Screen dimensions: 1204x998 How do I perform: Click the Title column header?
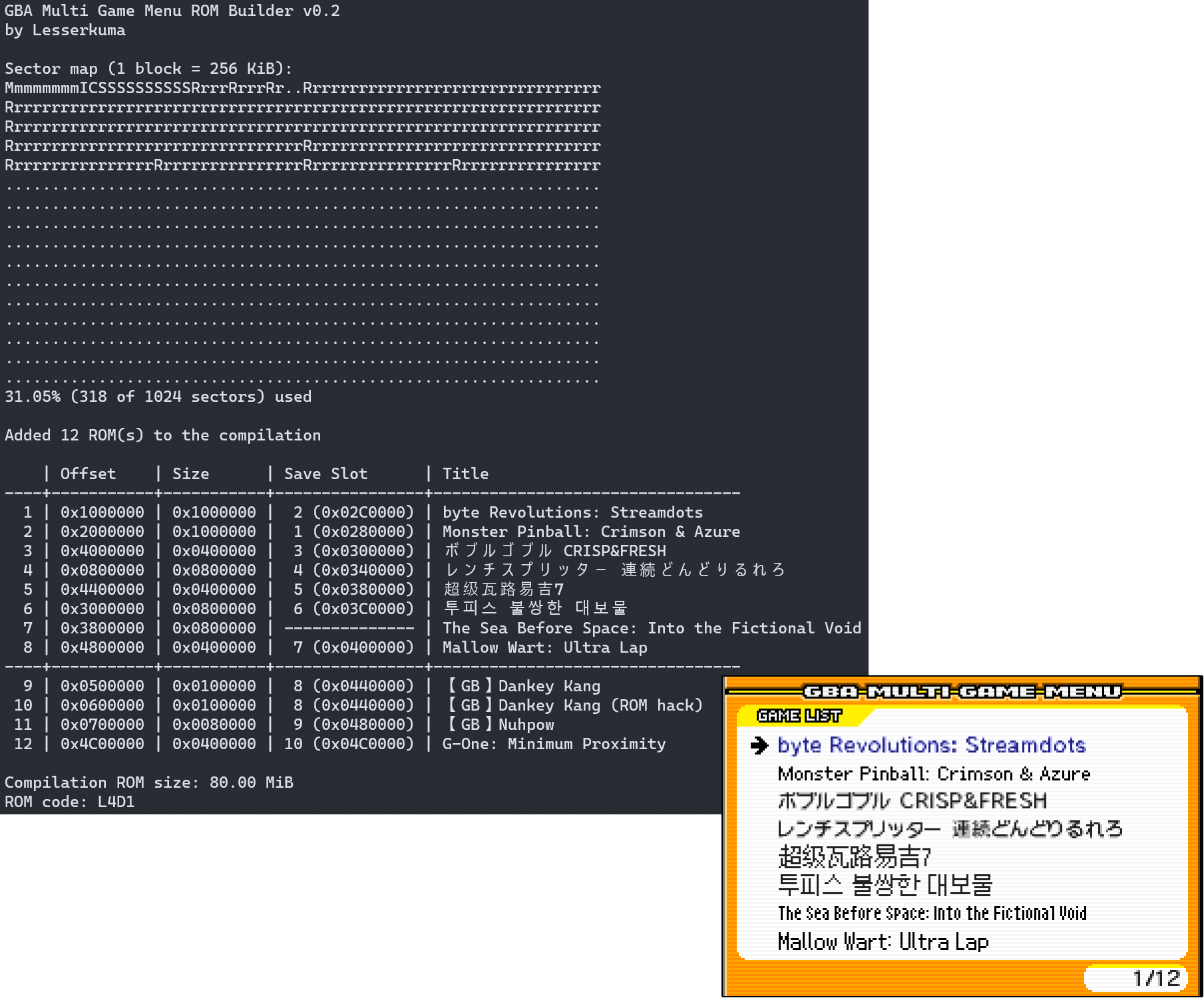[x=466, y=474]
